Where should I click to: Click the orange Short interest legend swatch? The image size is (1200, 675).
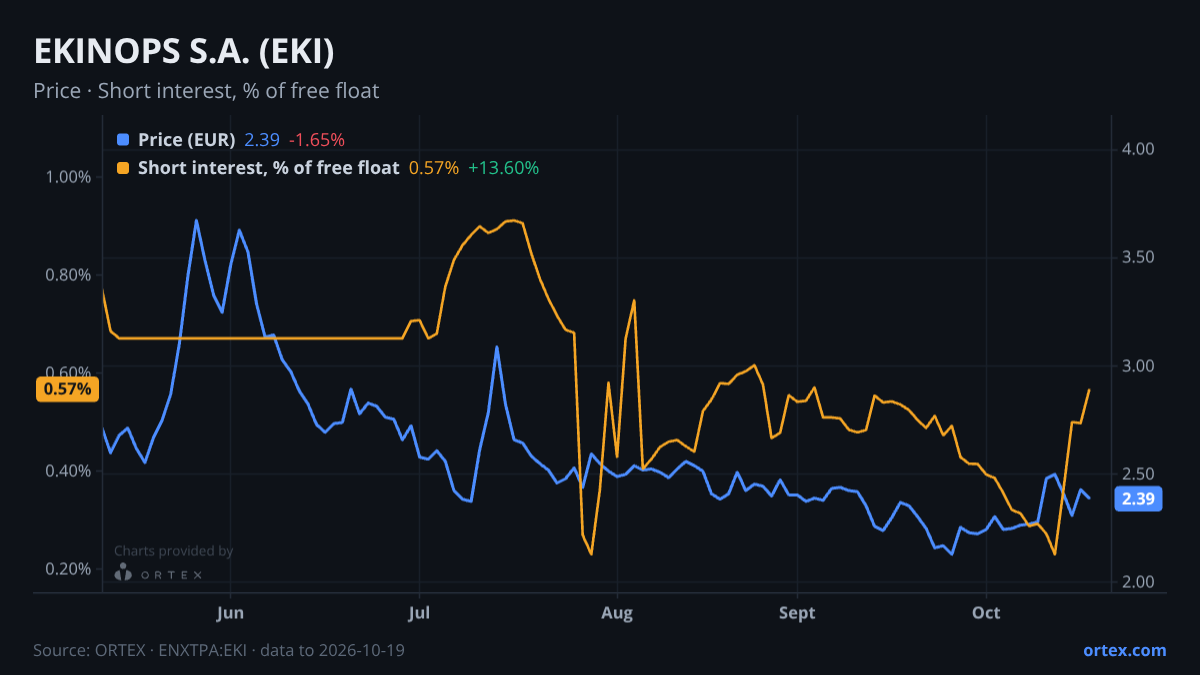pos(123,168)
